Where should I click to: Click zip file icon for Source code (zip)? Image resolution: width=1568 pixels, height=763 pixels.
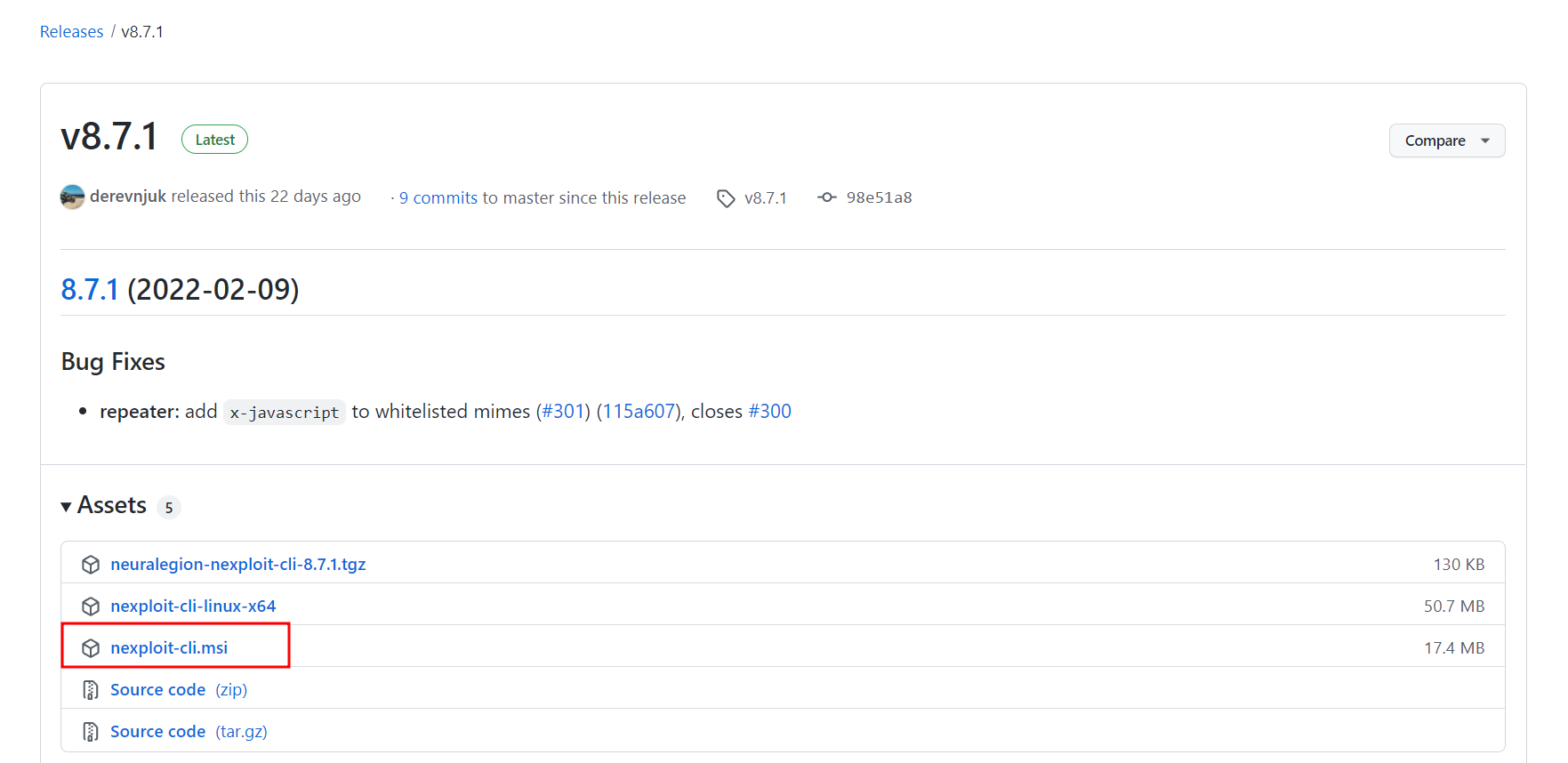click(91, 690)
